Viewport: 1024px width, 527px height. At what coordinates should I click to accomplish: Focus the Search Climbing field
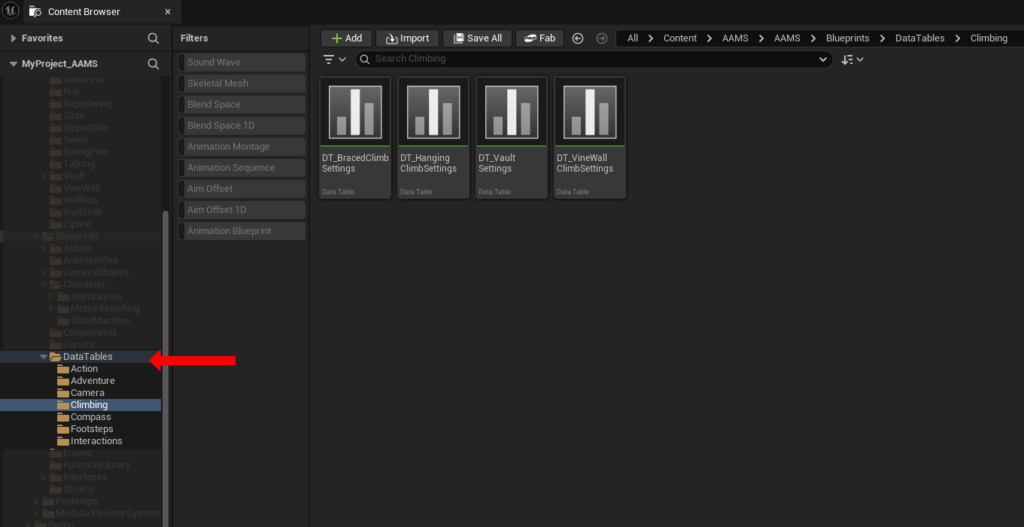click(600, 60)
